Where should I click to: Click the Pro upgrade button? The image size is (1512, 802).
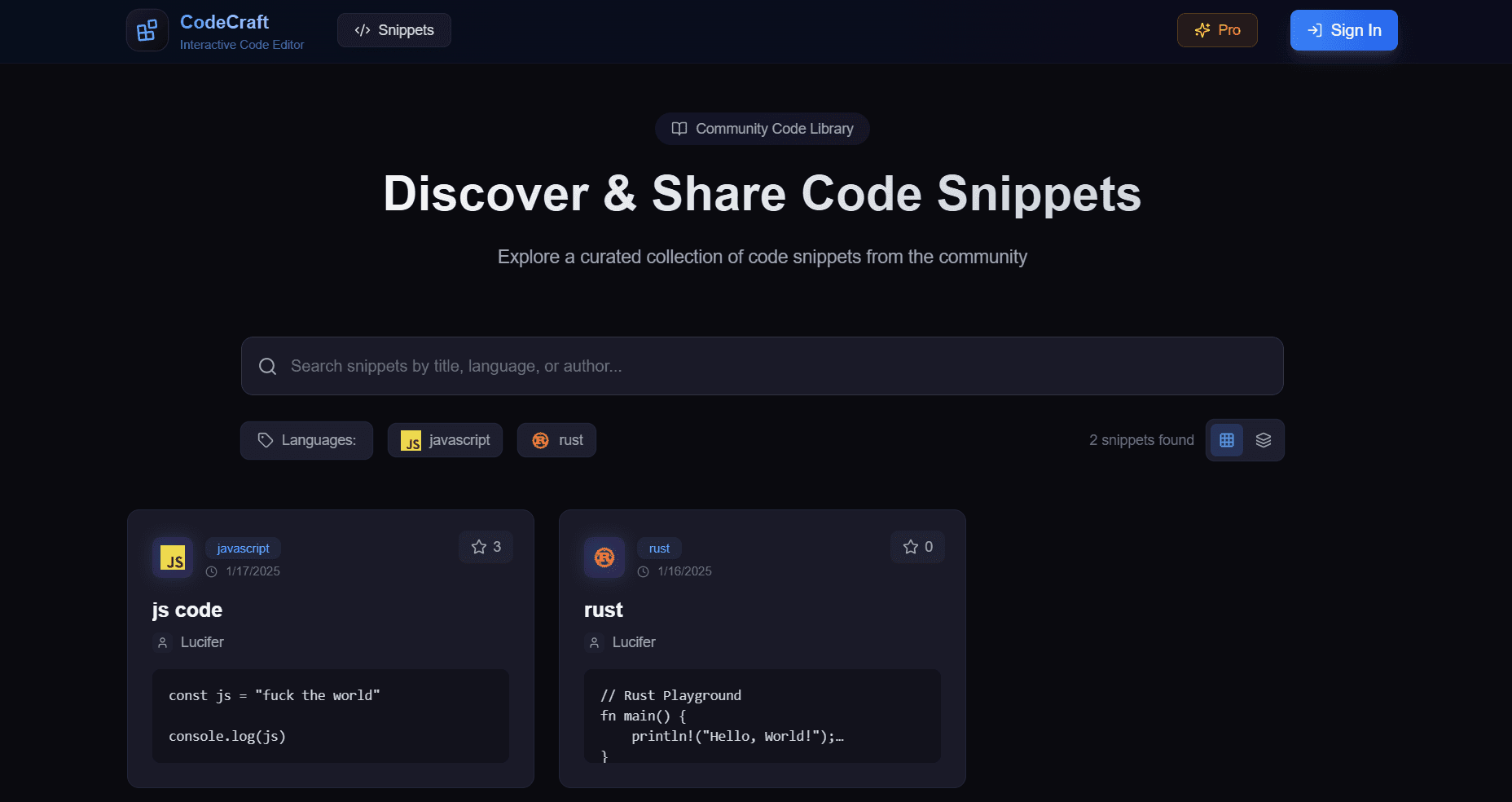click(x=1217, y=30)
